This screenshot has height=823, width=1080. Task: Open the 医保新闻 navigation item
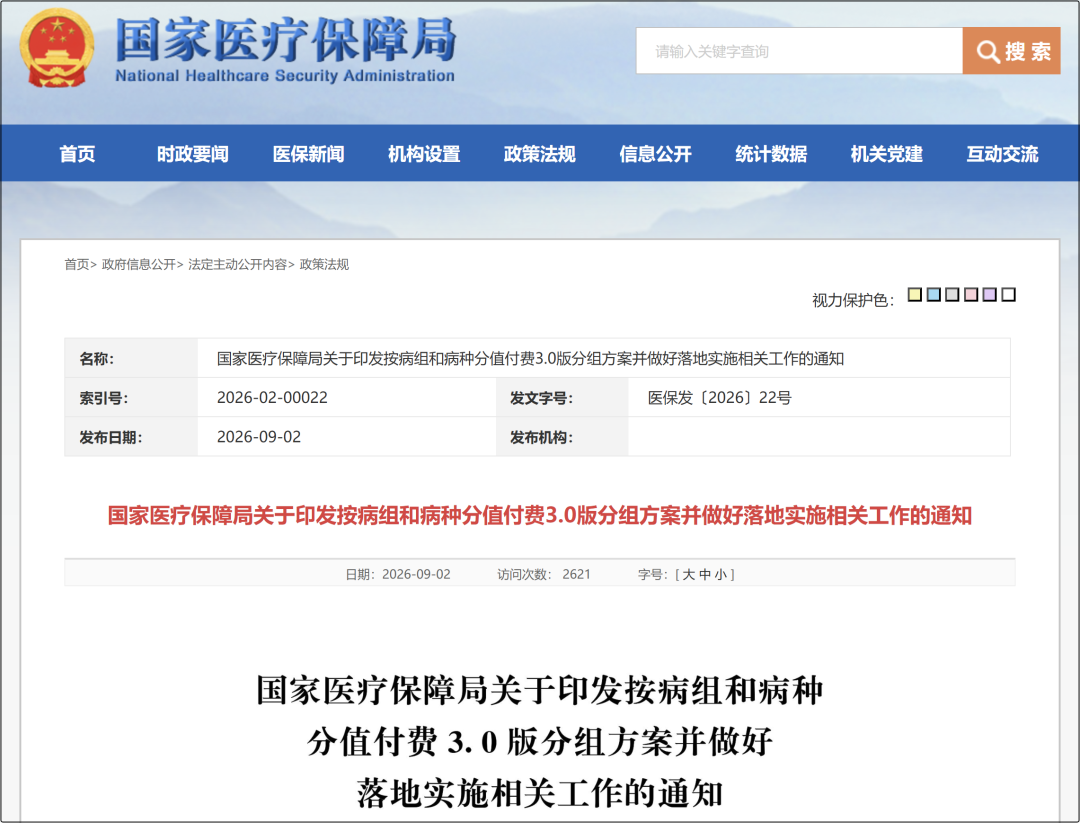pyautogui.click(x=309, y=154)
